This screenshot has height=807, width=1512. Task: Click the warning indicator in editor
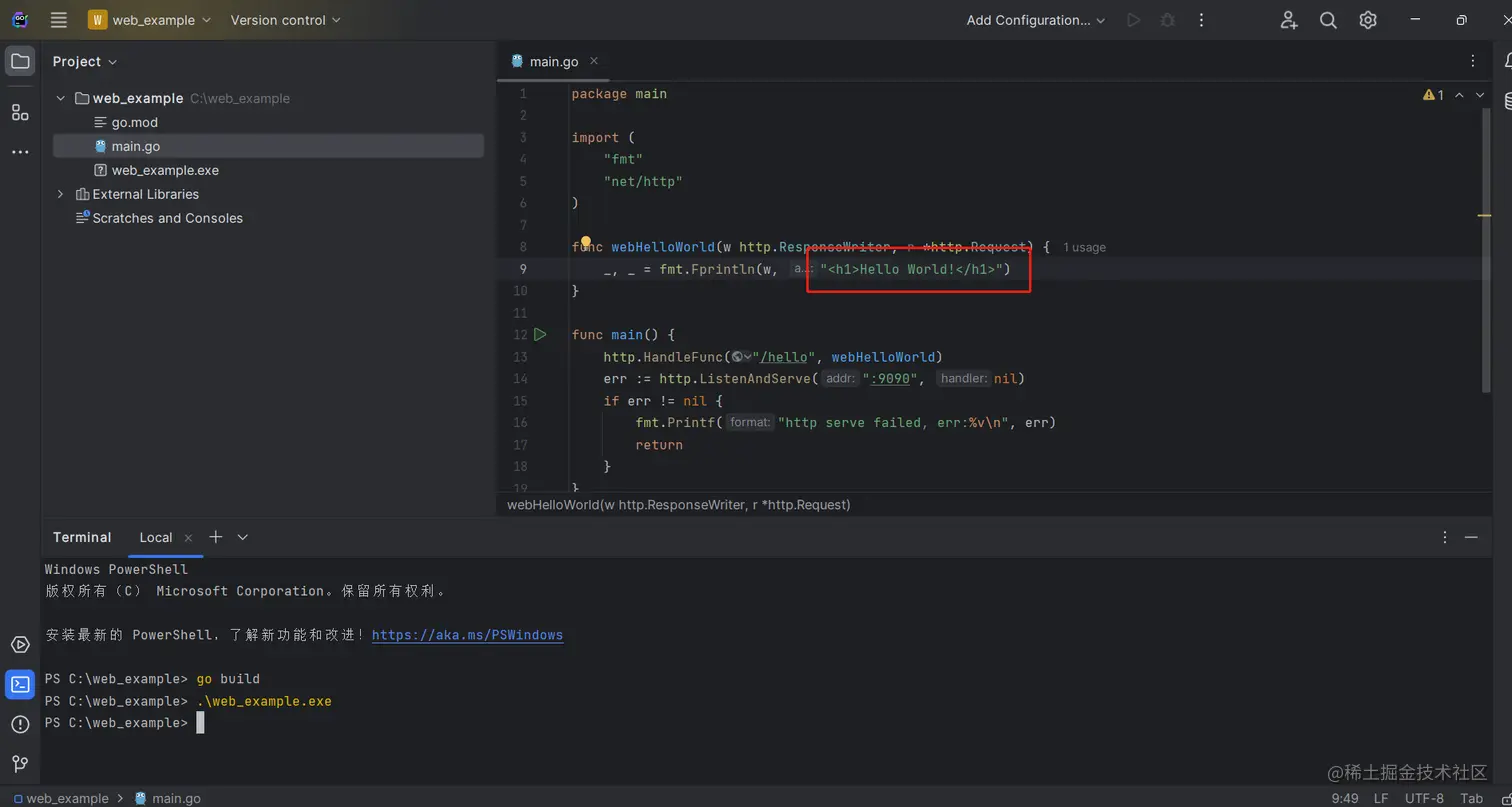[1433, 95]
